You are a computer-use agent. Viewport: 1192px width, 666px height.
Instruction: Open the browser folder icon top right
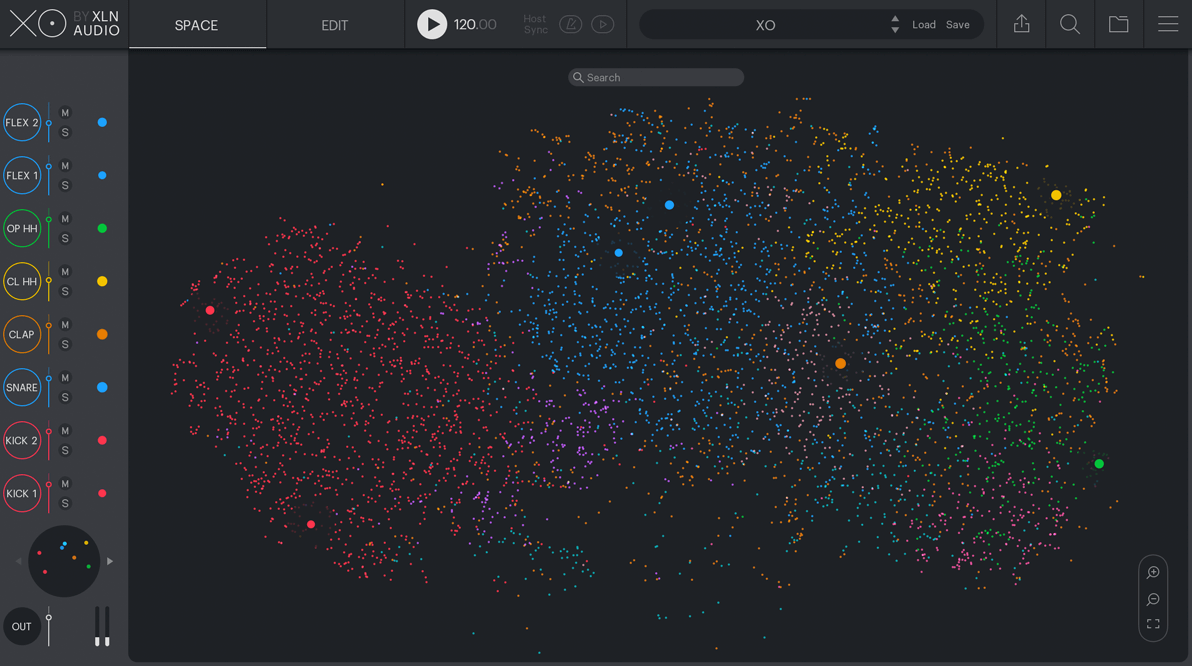point(1119,24)
